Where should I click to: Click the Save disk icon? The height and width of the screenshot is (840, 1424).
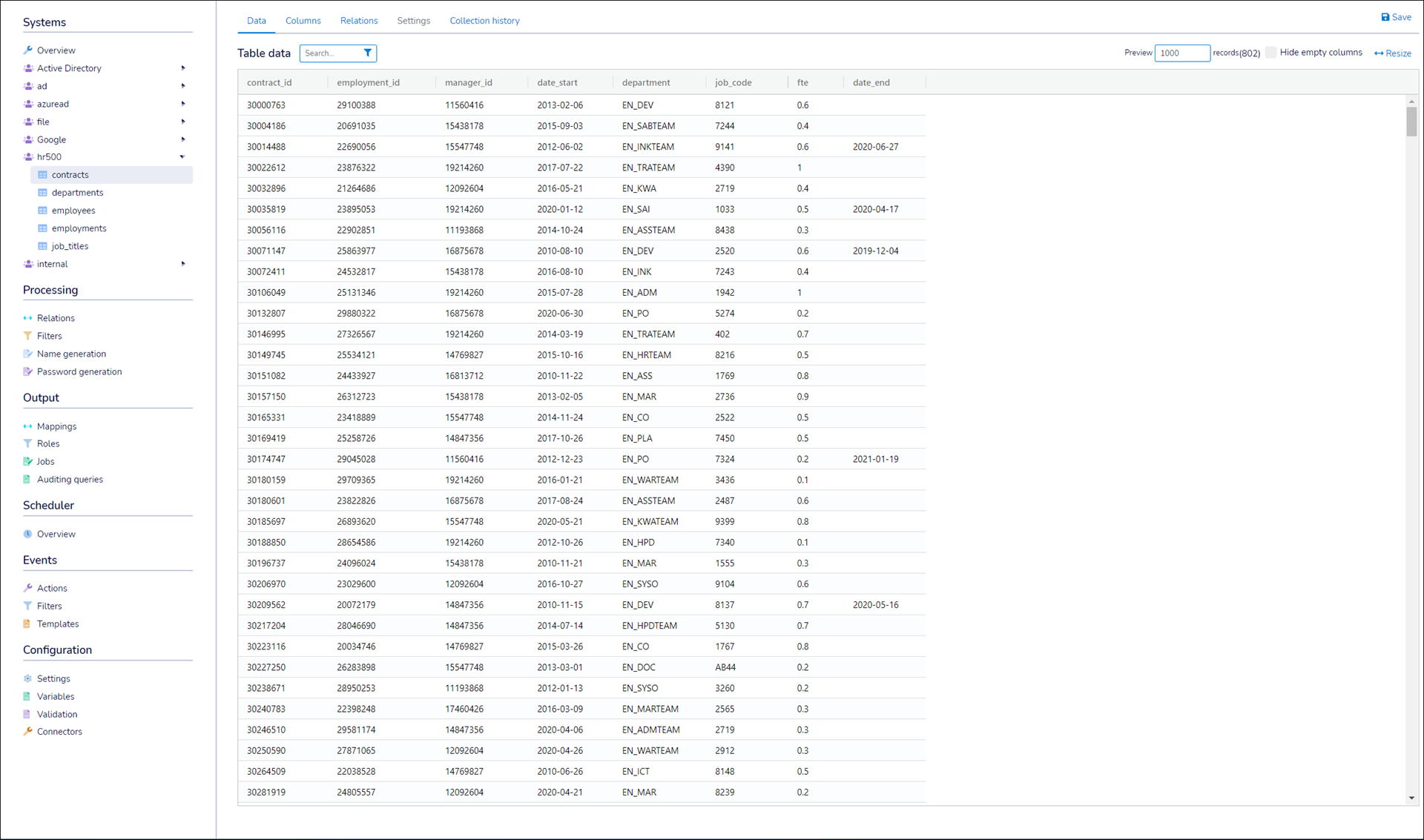coord(1385,17)
